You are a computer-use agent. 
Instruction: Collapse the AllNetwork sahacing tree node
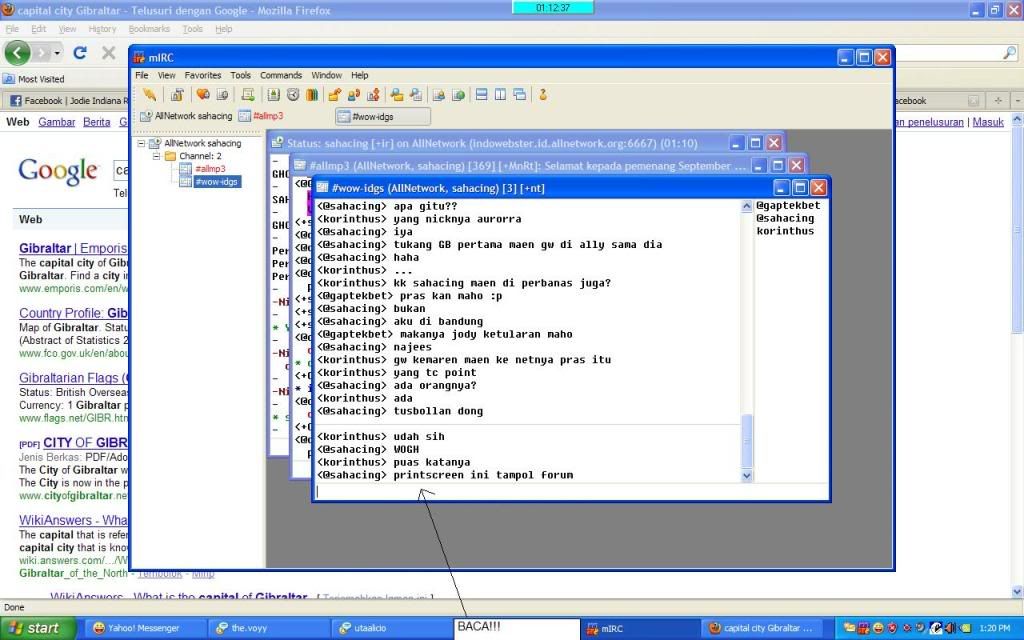coord(141,144)
